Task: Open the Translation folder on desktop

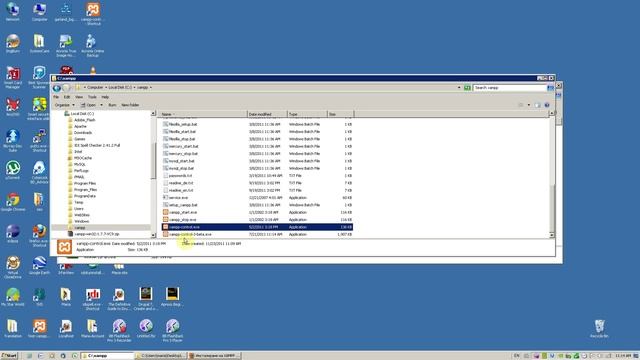Action: 12,329
